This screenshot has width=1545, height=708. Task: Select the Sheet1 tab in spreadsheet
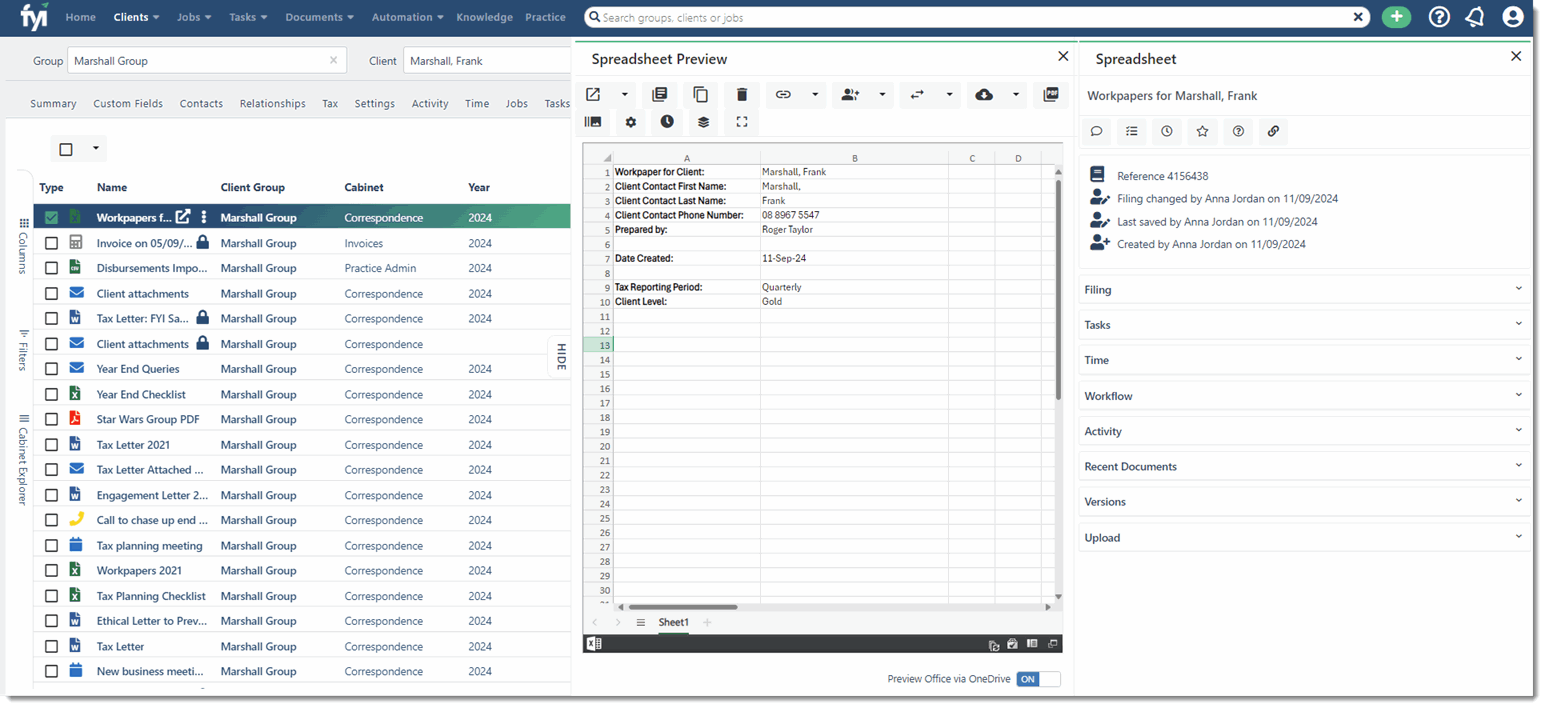pyautogui.click(x=673, y=622)
